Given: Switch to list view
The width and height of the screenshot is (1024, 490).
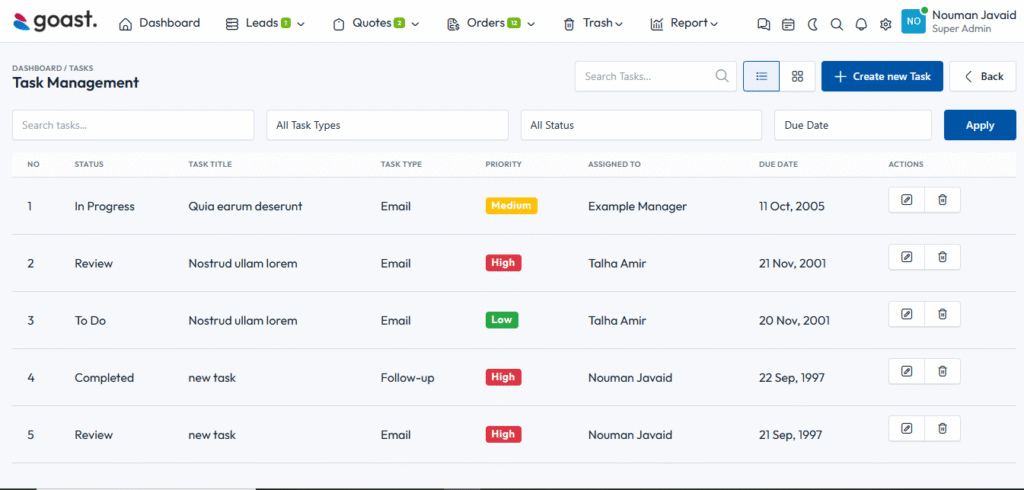Looking at the screenshot, I should [x=761, y=76].
